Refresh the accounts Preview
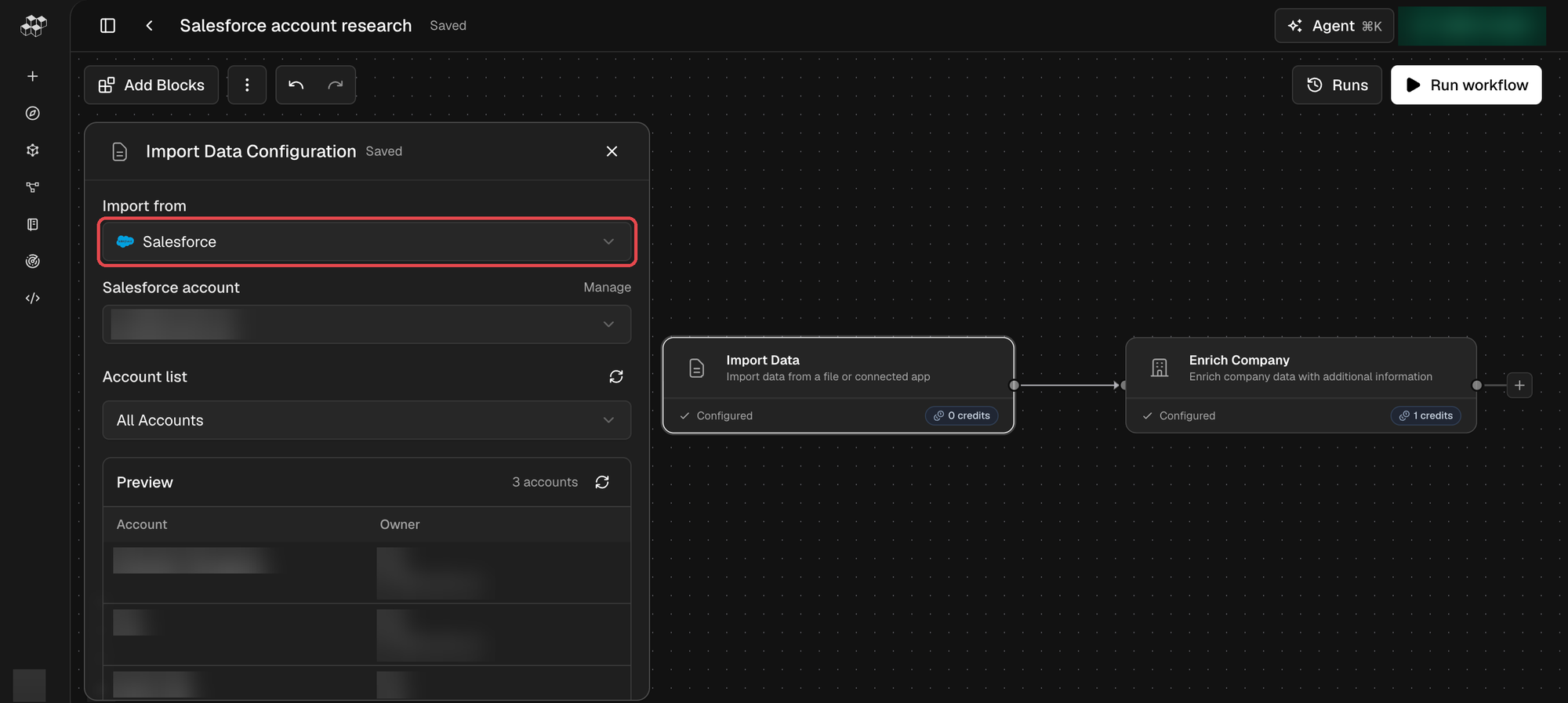The image size is (1568, 703). [602, 482]
